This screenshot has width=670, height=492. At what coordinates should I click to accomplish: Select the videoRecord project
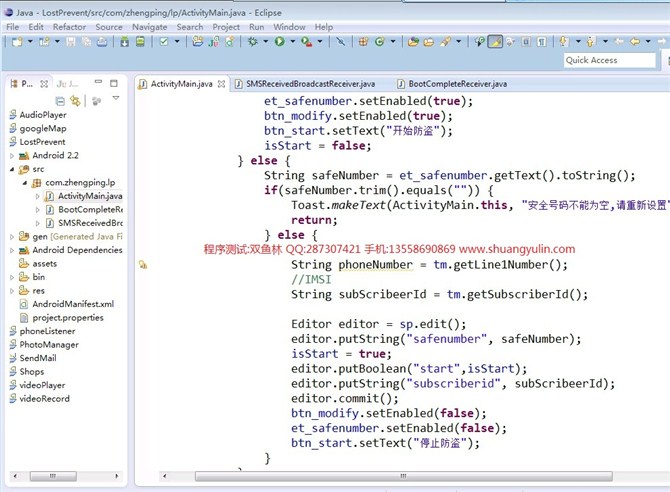point(44,398)
